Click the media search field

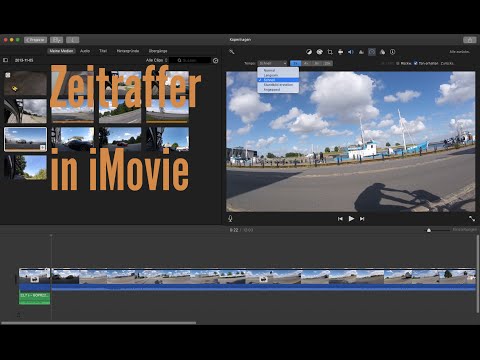(x=190, y=60)
